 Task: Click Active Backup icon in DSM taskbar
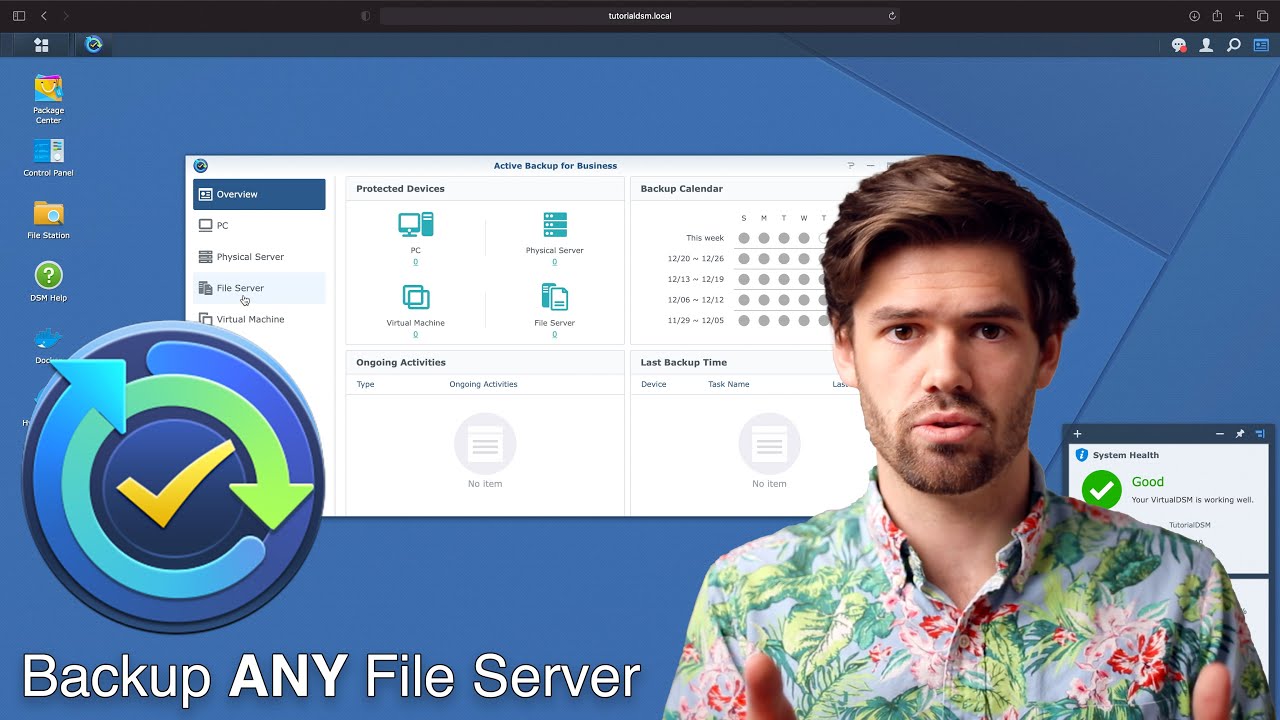94,45
